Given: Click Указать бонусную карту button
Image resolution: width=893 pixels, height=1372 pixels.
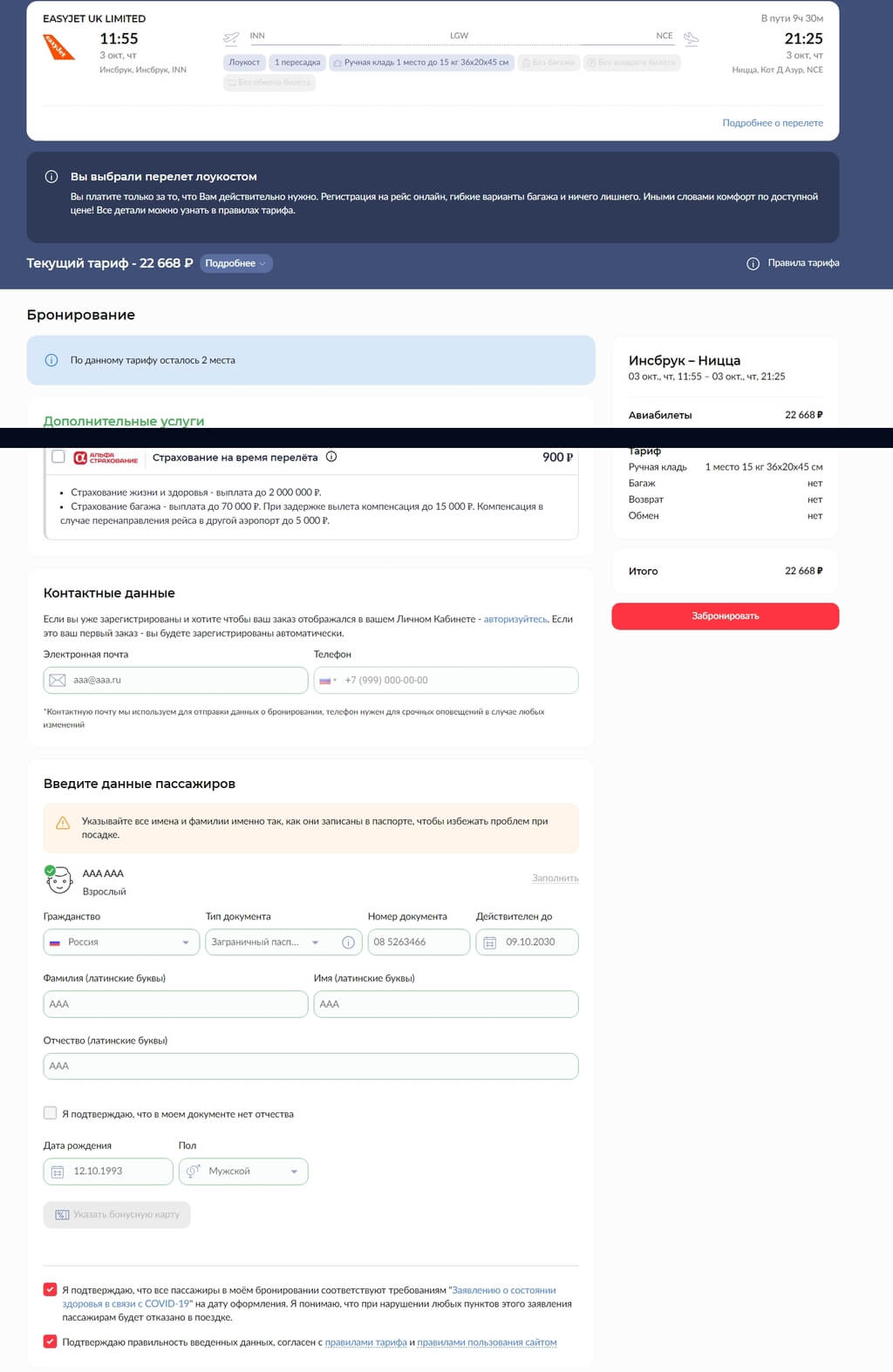Looking at the screenshot, I should pyautogui.click(x=117, y=1214).
